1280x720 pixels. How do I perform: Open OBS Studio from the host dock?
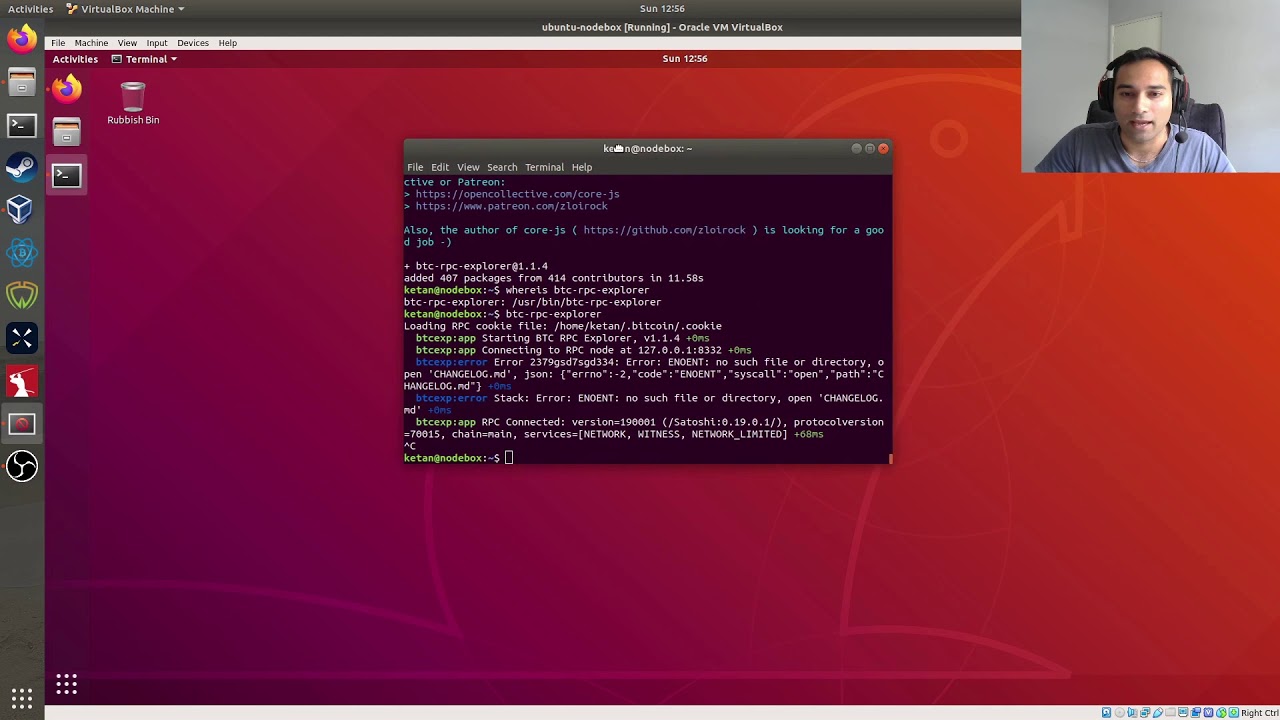point(22,466)
